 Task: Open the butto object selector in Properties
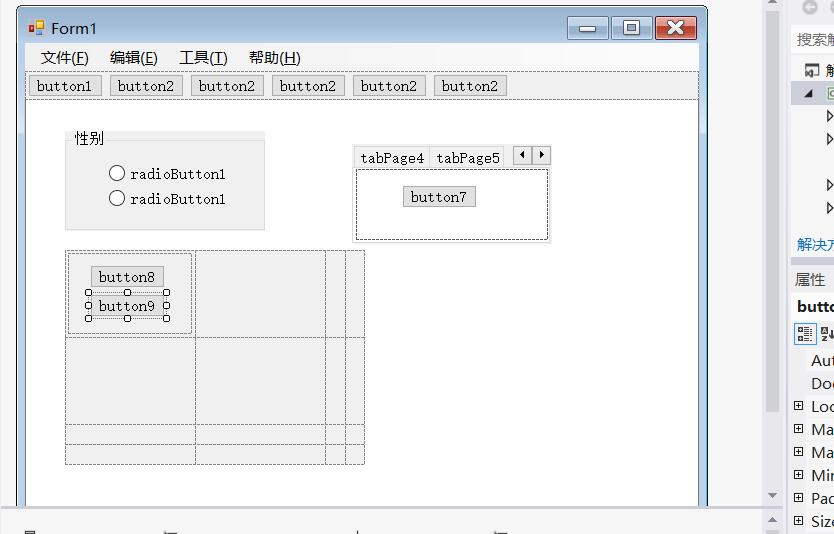[x=815, y=306]
